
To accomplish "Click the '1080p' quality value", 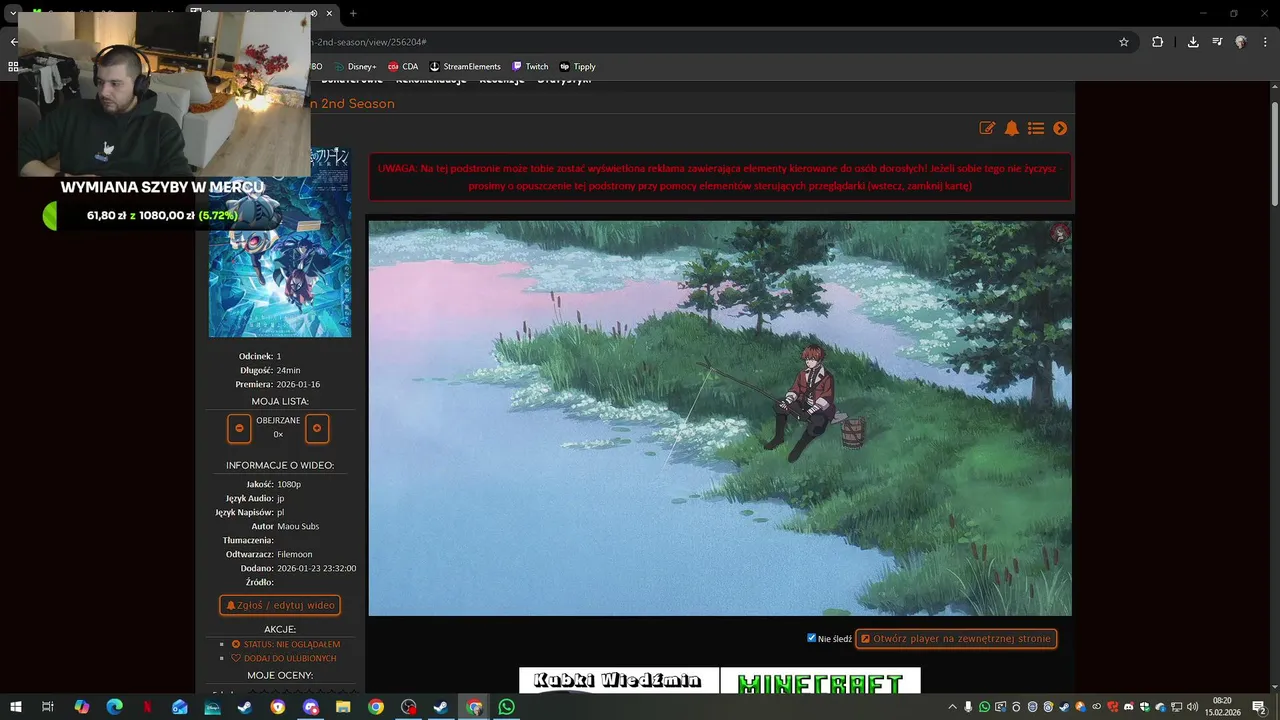I will pos(289,484).
